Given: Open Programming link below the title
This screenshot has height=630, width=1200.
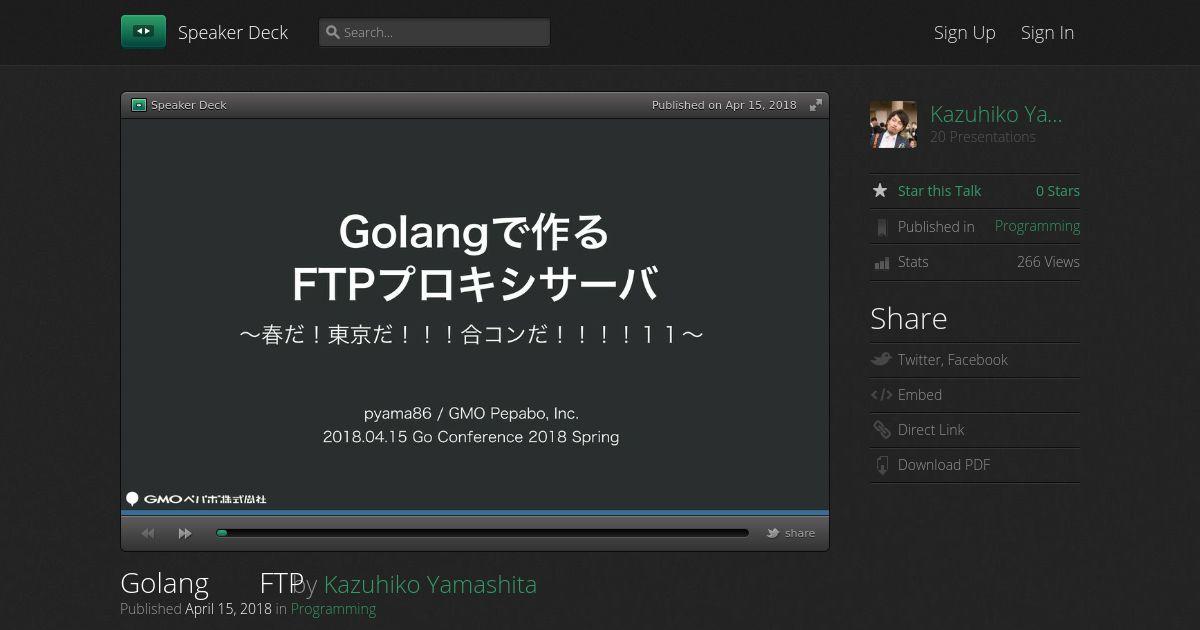Looking at the screenshot, I should click(333, 609).
